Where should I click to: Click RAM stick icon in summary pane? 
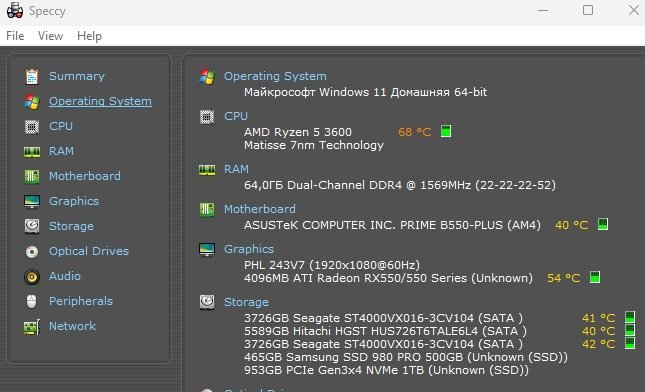[207, 169]
